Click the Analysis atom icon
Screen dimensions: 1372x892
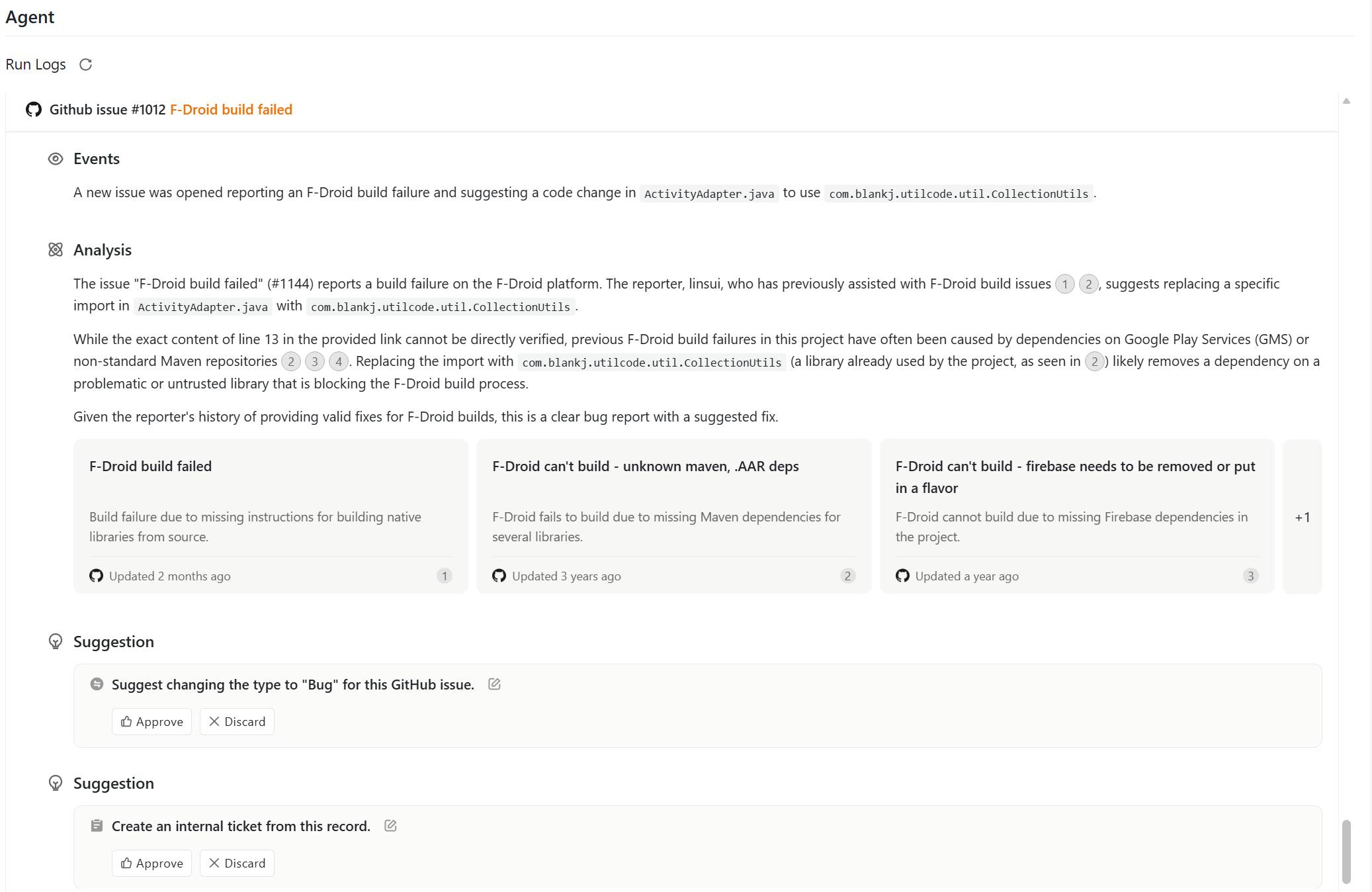[x=56, y=250]
